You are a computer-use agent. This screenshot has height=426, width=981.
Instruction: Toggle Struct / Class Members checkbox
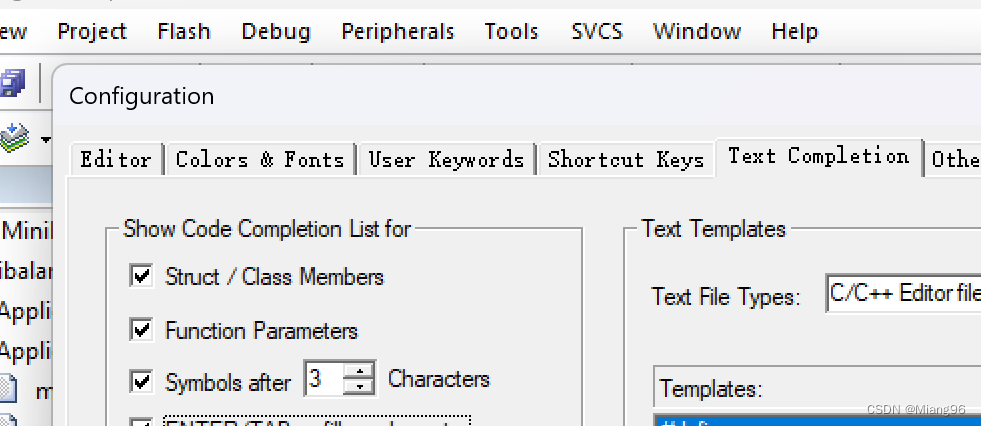tap(141, 275)
